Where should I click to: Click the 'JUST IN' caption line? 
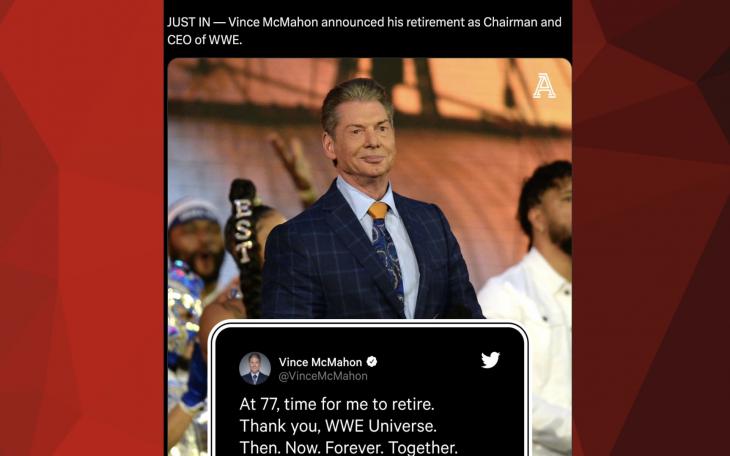point(364,22)
